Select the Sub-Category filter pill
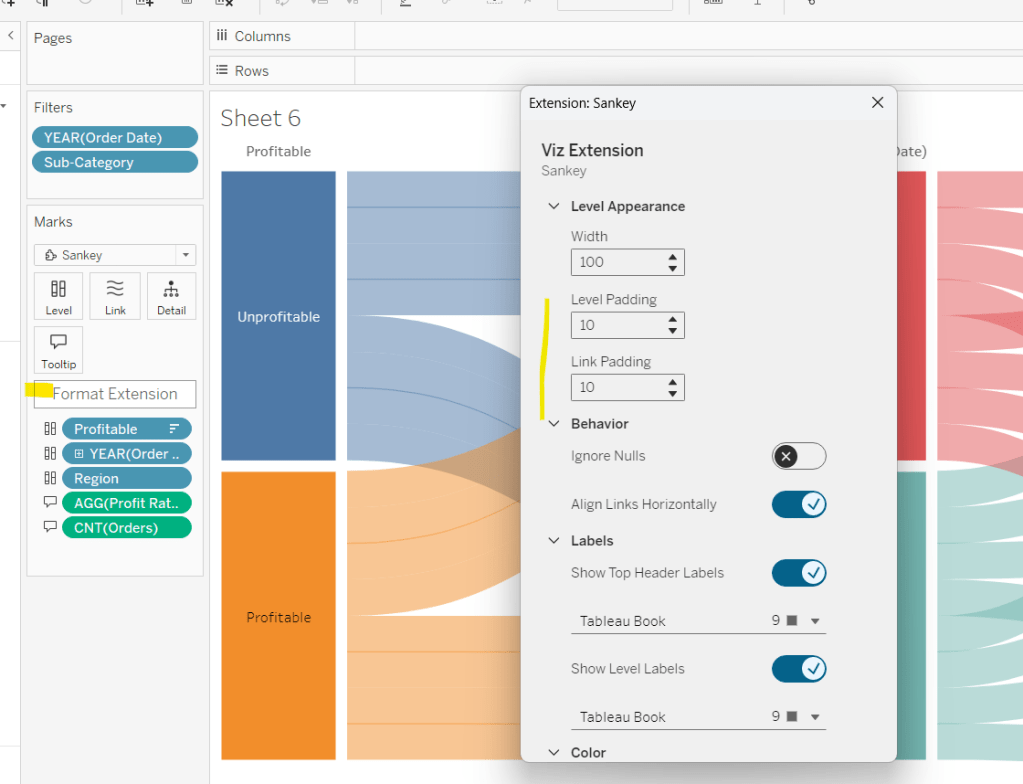 114,162
